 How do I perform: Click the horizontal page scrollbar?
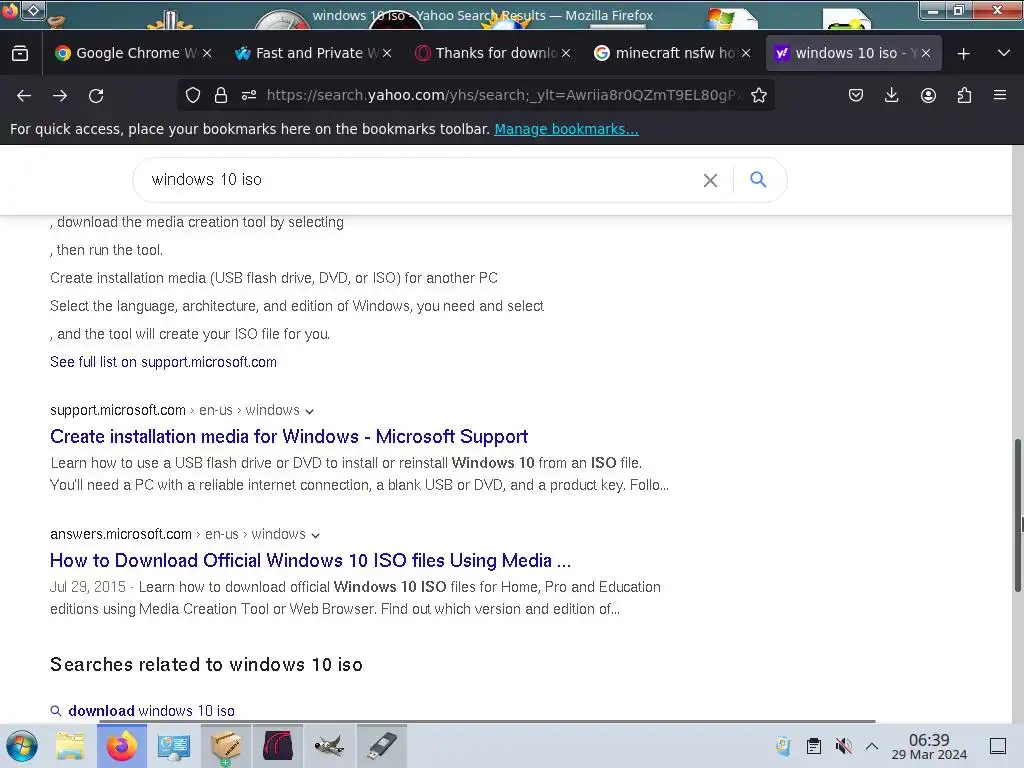tap(487, 721)
